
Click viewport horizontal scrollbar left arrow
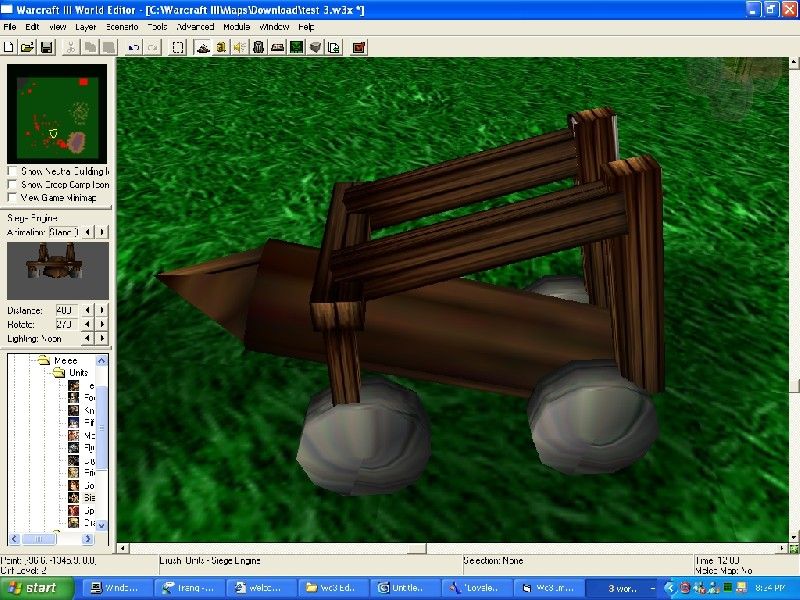coord(122,548)
